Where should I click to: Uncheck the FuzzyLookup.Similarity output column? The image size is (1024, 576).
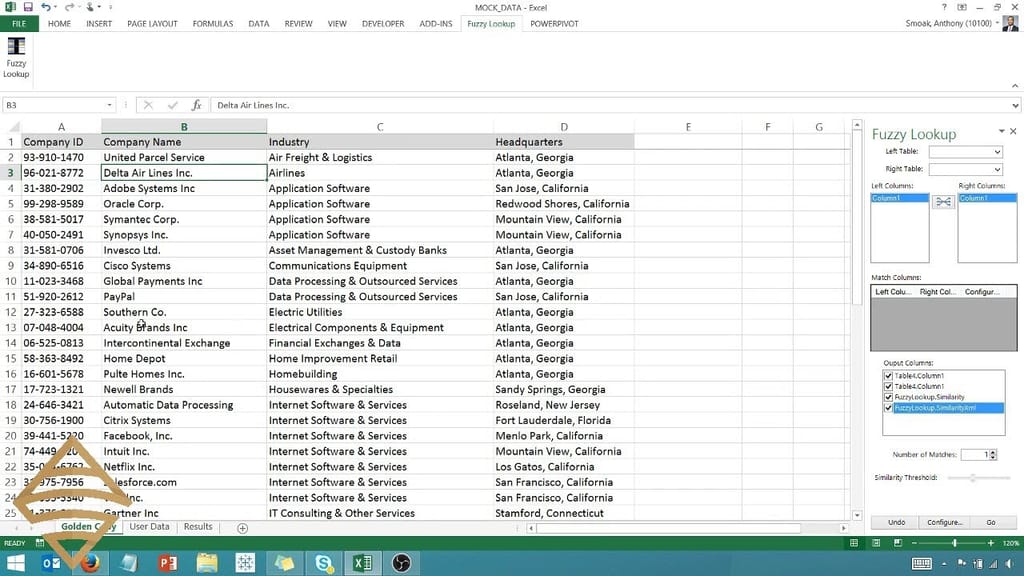click(889, 397)
